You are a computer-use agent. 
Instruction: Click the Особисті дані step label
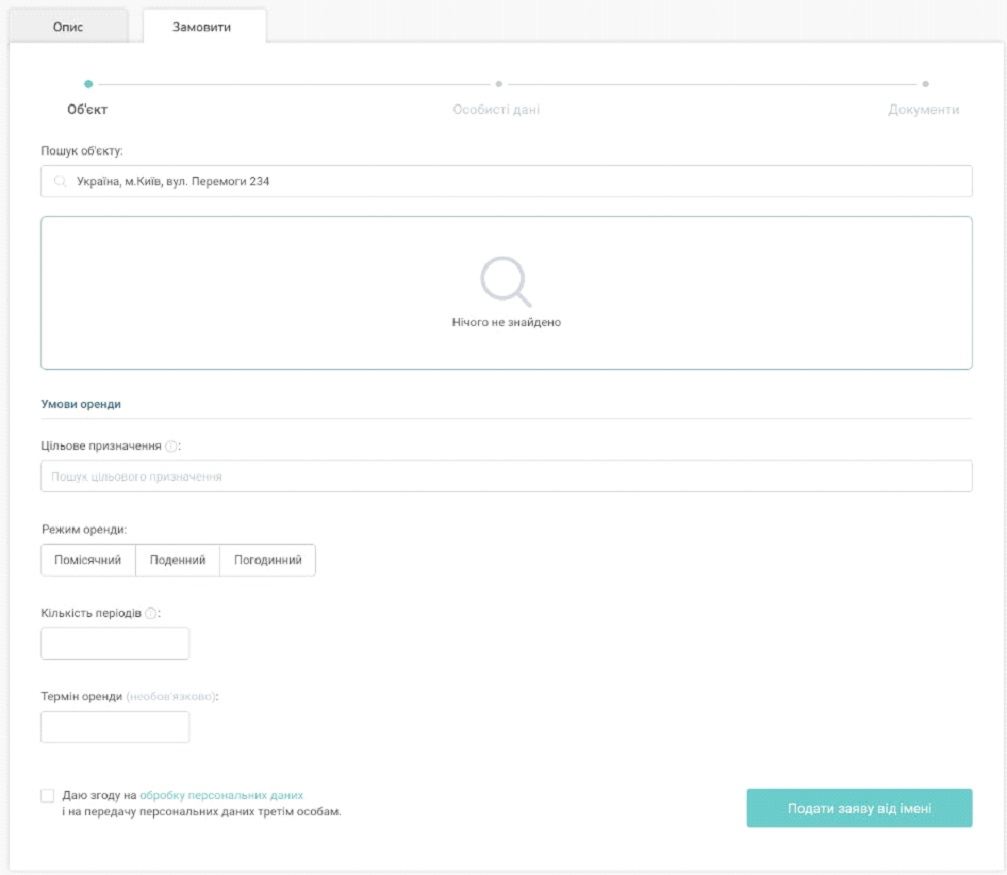tap(496, 110)
